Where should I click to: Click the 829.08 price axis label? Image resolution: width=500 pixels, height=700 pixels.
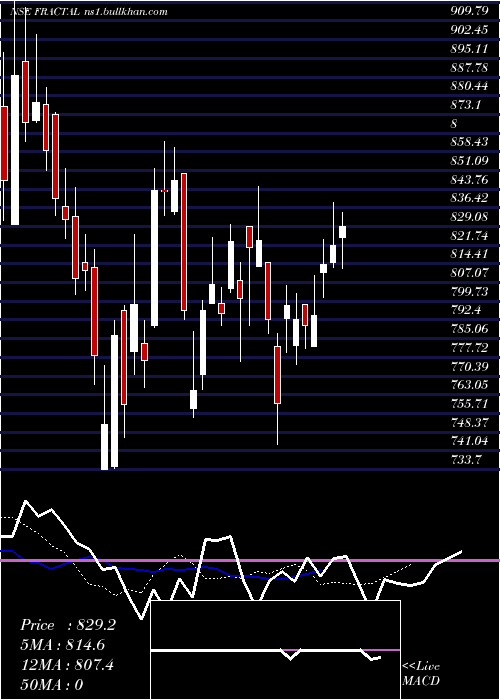[469, 217]
